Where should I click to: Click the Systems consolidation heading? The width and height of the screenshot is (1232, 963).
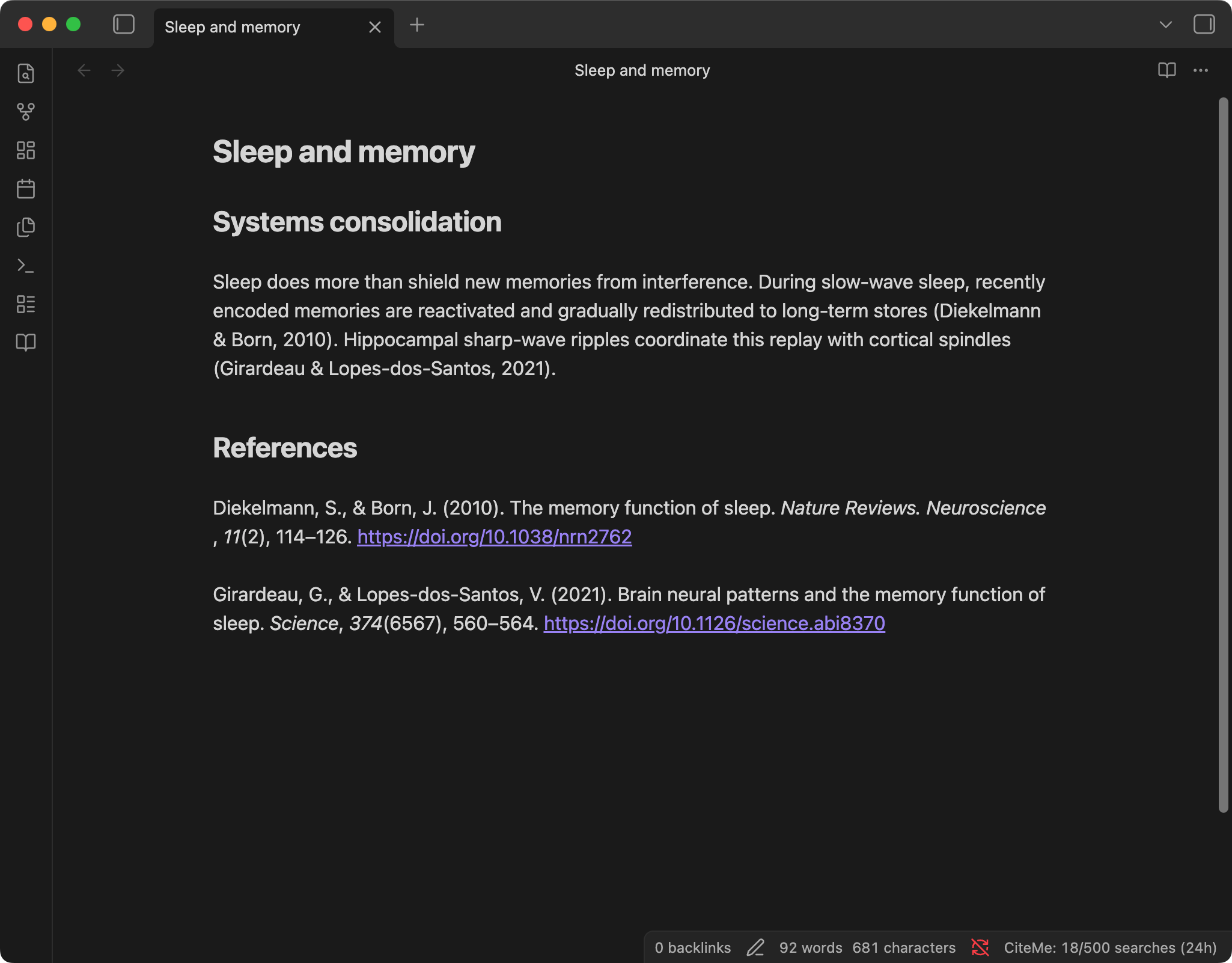click(357, 222)
